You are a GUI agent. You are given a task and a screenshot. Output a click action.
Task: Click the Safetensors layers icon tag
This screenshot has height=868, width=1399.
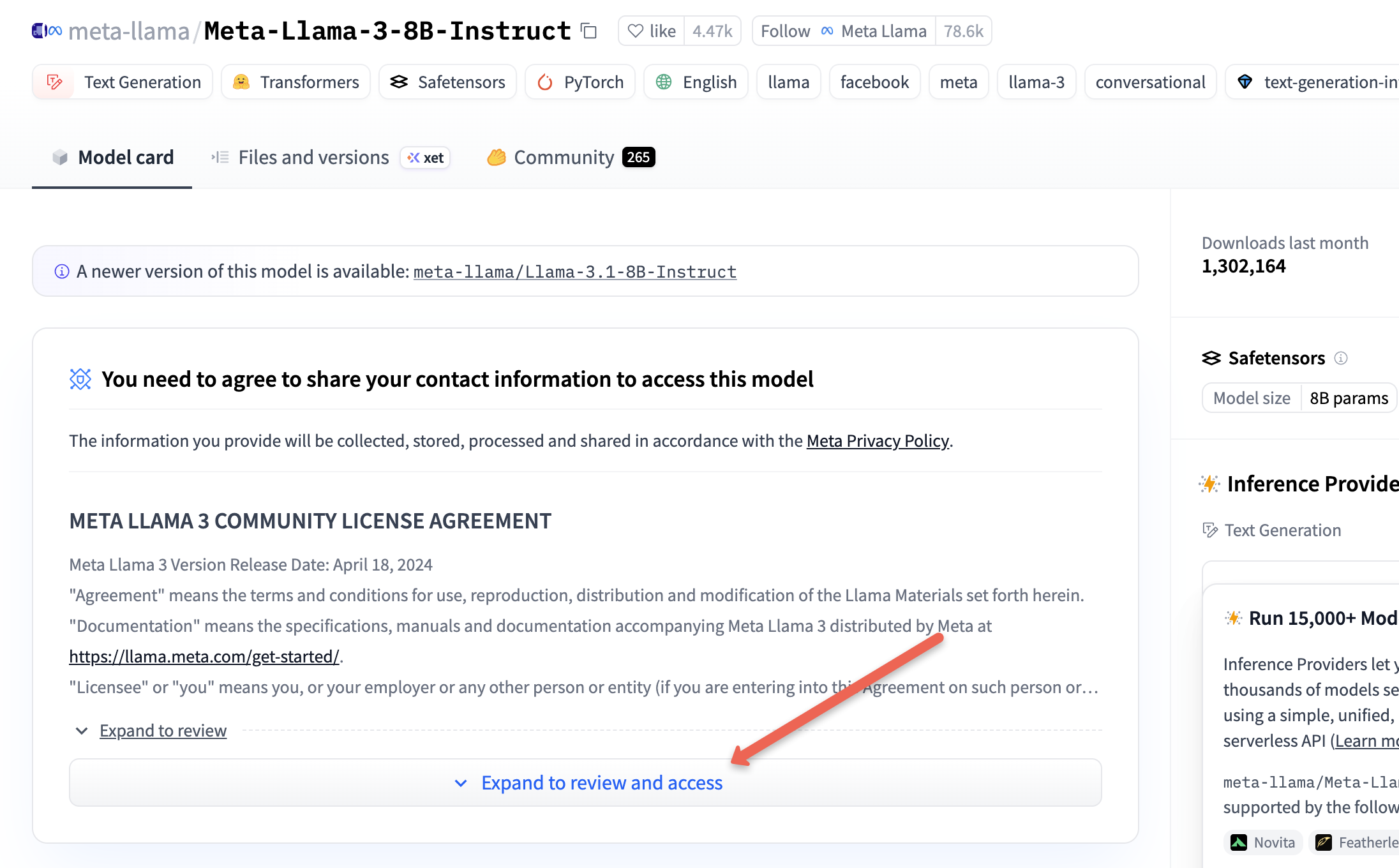pos(399,82)
